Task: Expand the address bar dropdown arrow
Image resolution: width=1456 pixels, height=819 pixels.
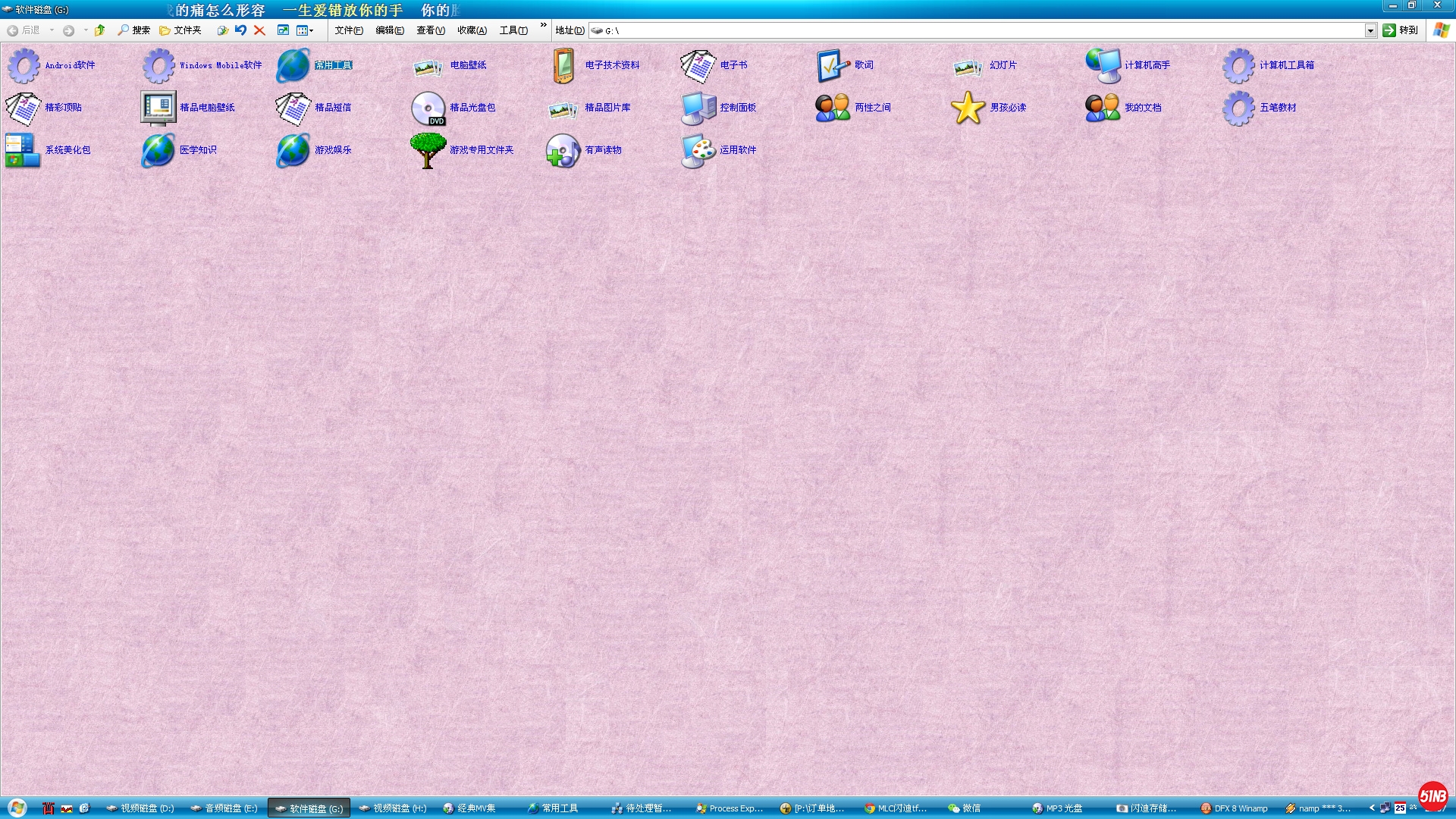Action: pos(1370,30)
